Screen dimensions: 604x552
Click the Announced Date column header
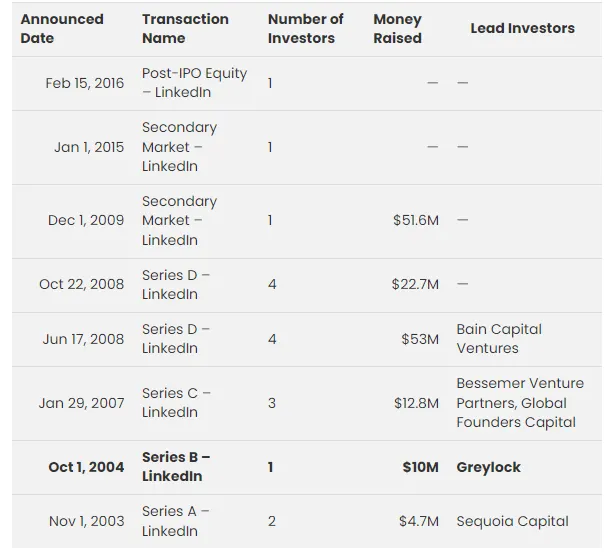62,28
